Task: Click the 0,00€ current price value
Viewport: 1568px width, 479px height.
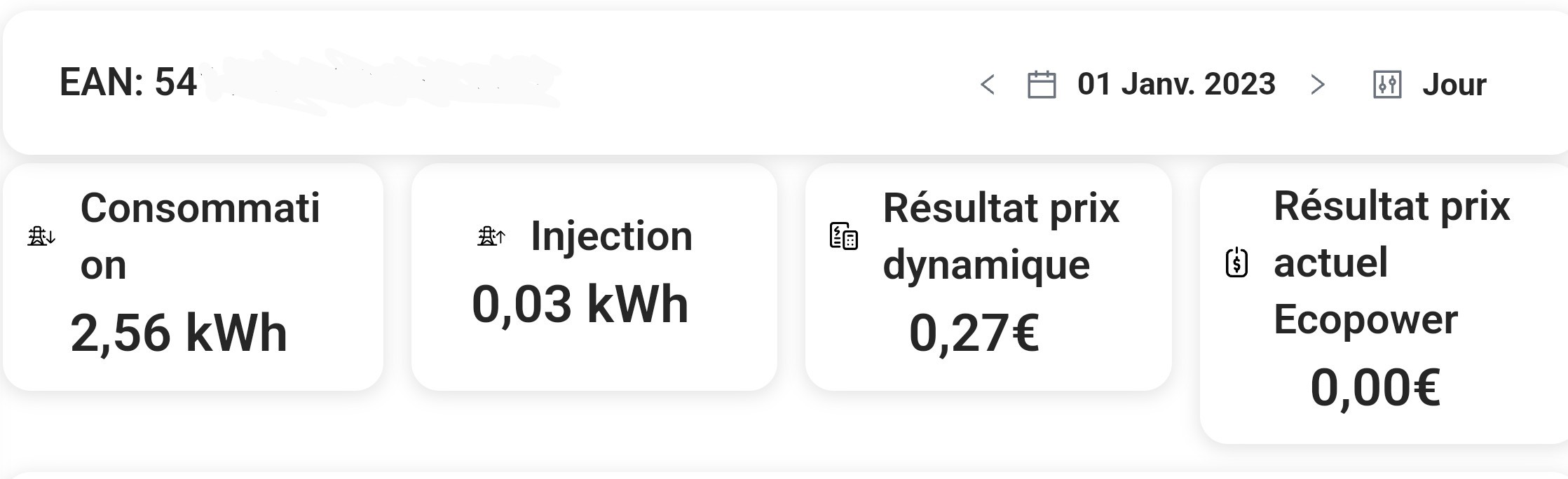Action: 1375,387
